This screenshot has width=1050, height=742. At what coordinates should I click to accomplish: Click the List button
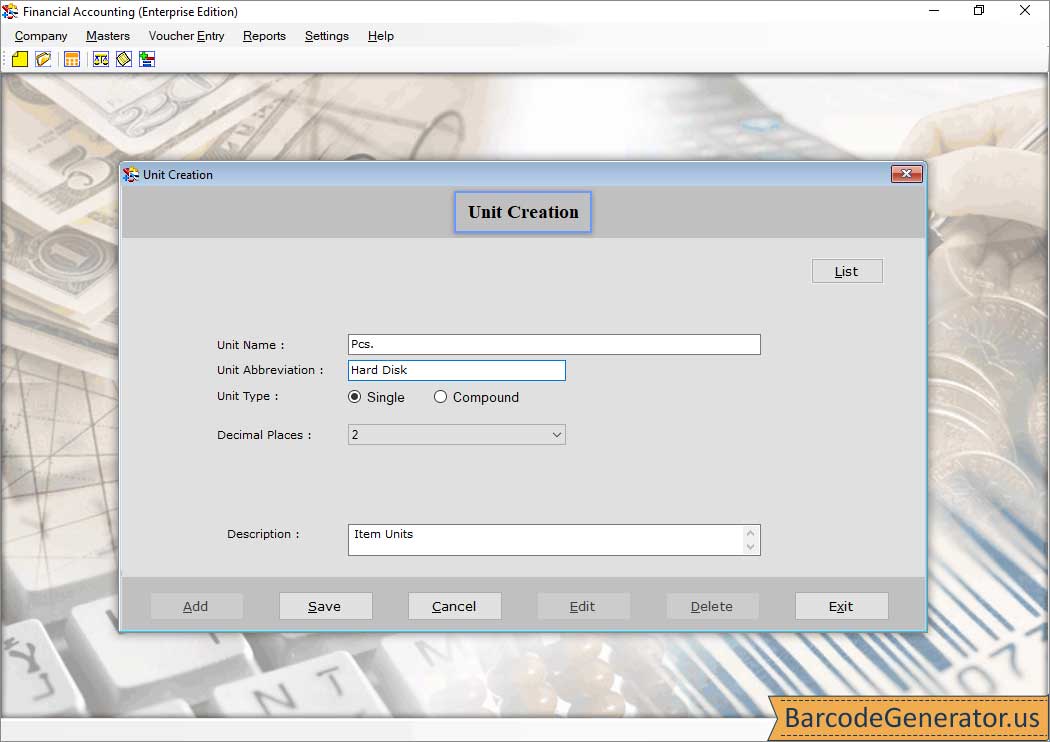847,271
